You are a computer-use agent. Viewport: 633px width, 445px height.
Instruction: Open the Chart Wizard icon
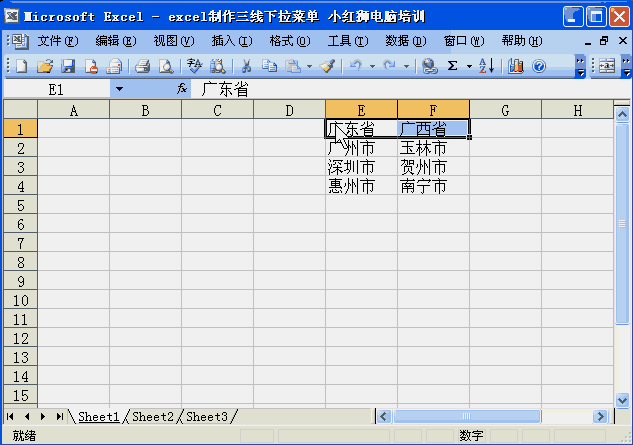click(516, 65)
